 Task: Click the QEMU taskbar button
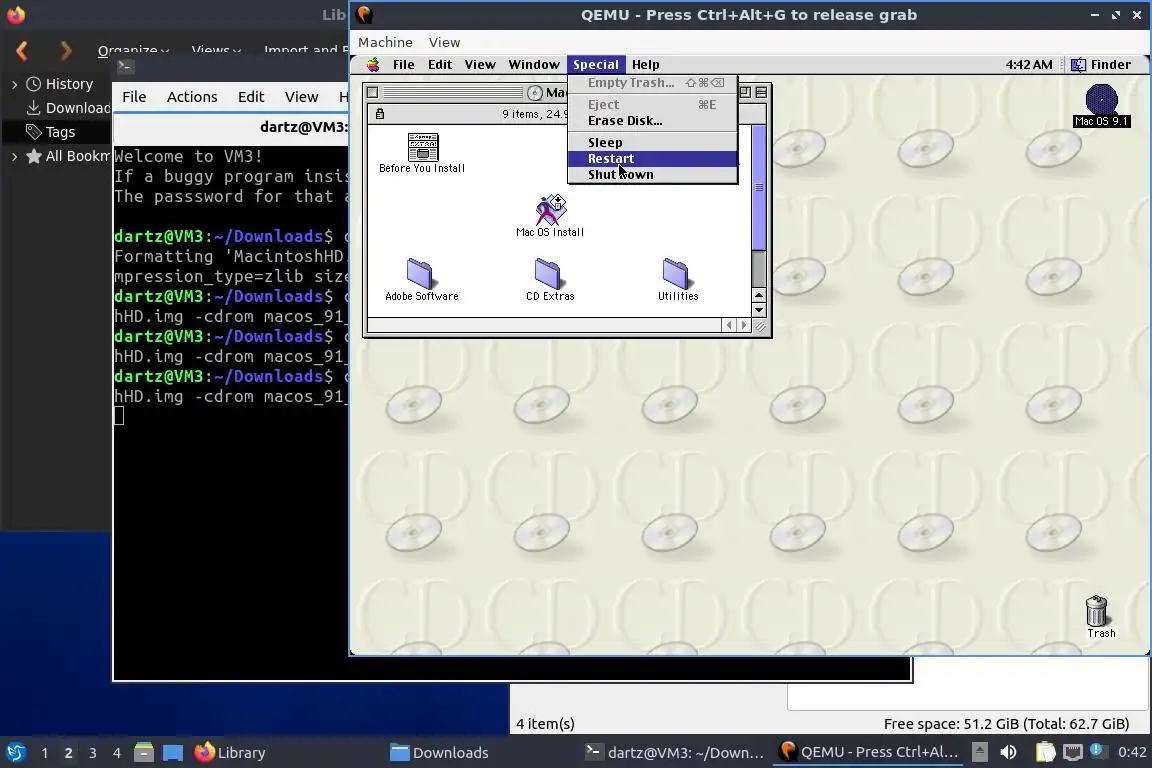point(870,753)
